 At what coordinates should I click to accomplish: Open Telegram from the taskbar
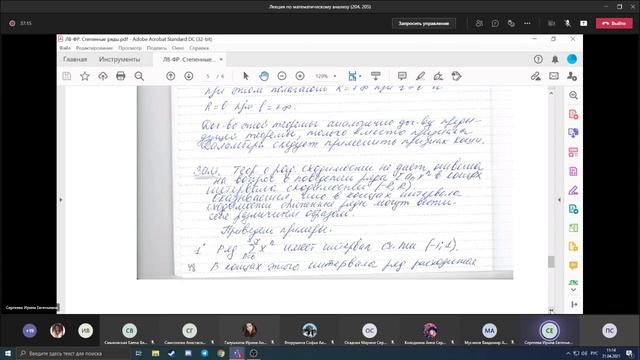click(204, 353)
